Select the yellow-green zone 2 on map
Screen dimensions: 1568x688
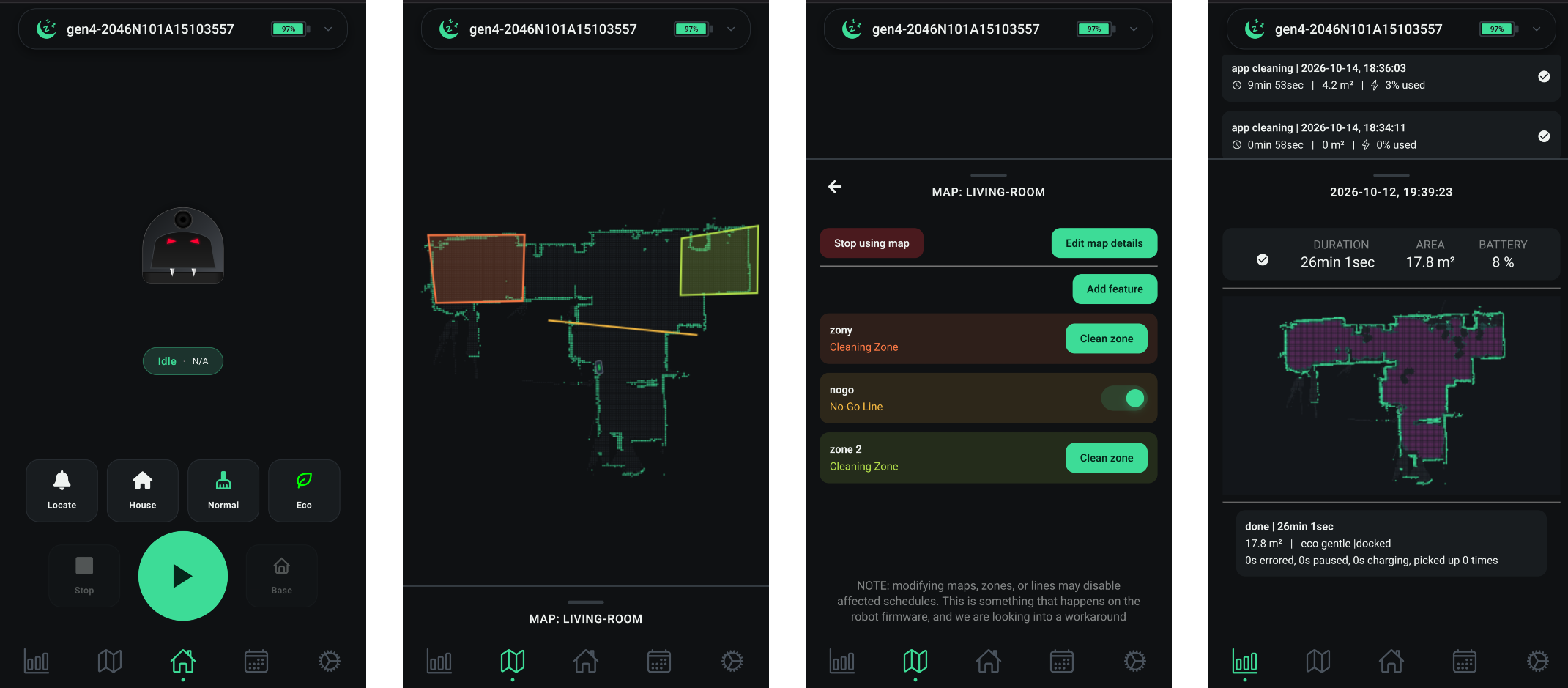[719, 261]
